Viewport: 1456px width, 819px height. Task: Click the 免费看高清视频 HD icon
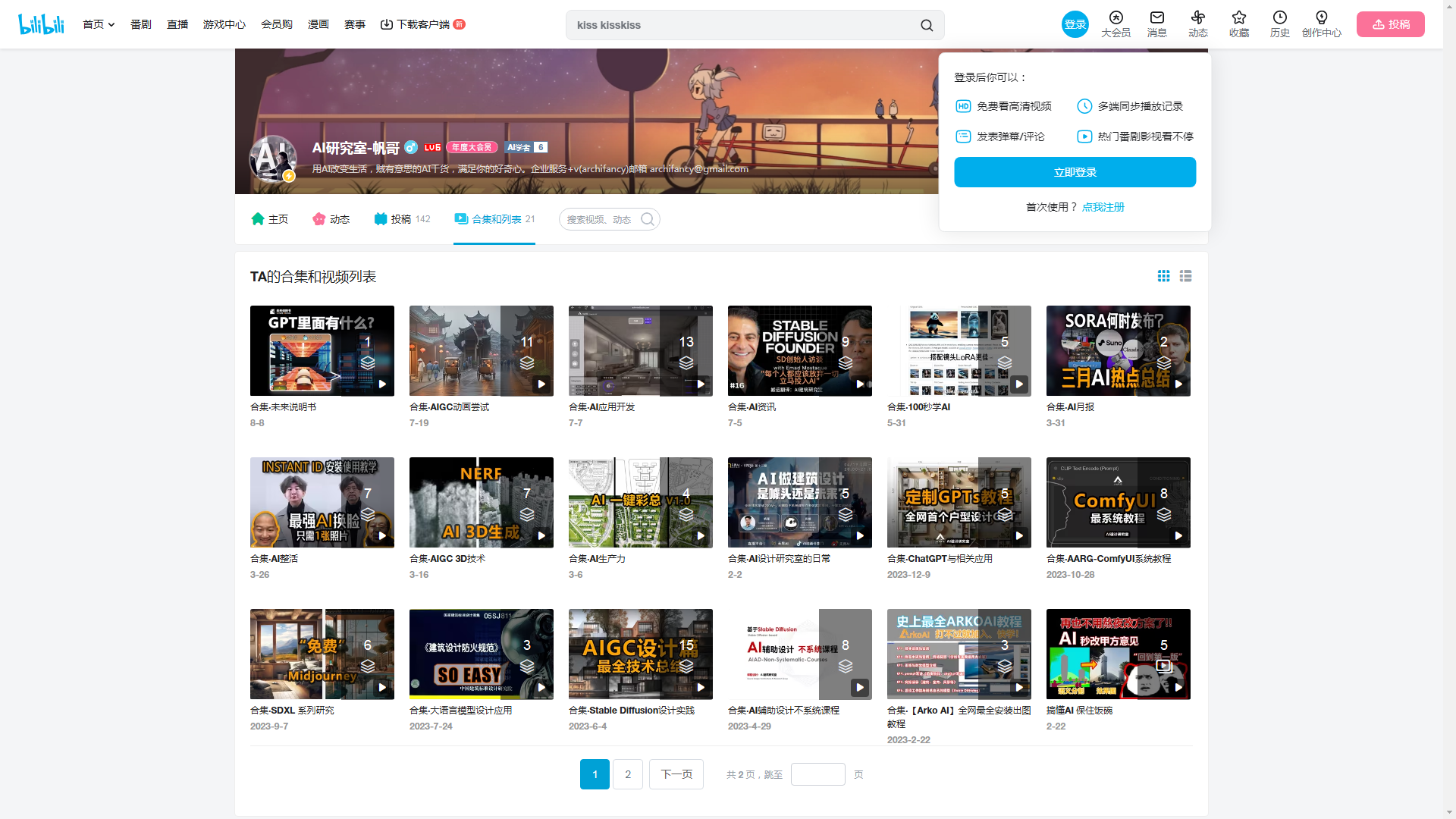pyautogui.click(x=963, y=106)
